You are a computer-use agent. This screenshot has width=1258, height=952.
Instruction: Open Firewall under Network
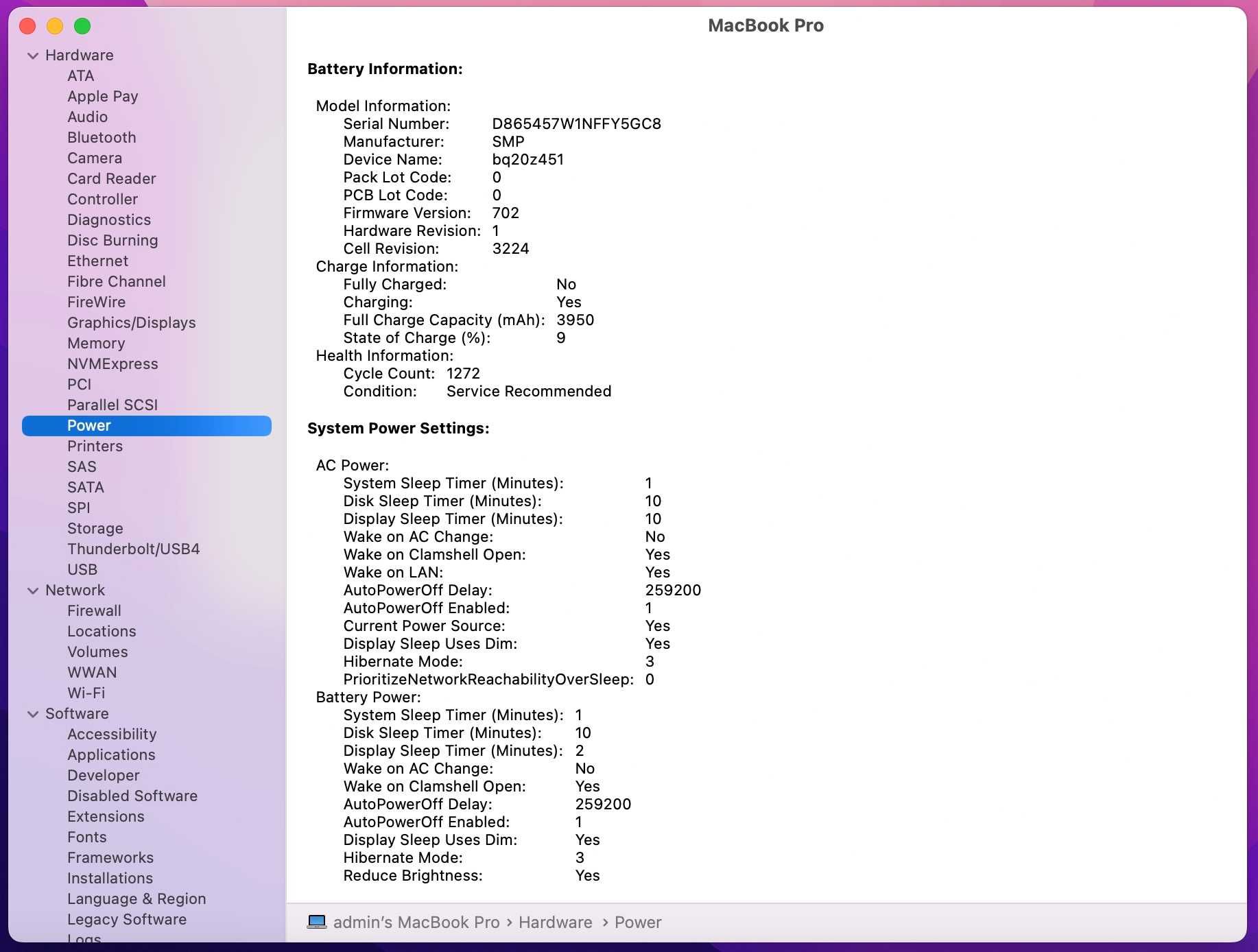pyautogui.click(x=94, y=611)
